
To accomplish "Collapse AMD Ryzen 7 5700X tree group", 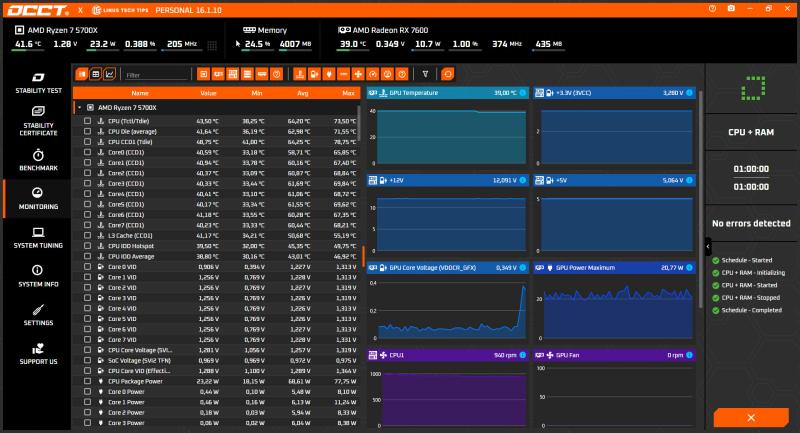I will (80, 108).
